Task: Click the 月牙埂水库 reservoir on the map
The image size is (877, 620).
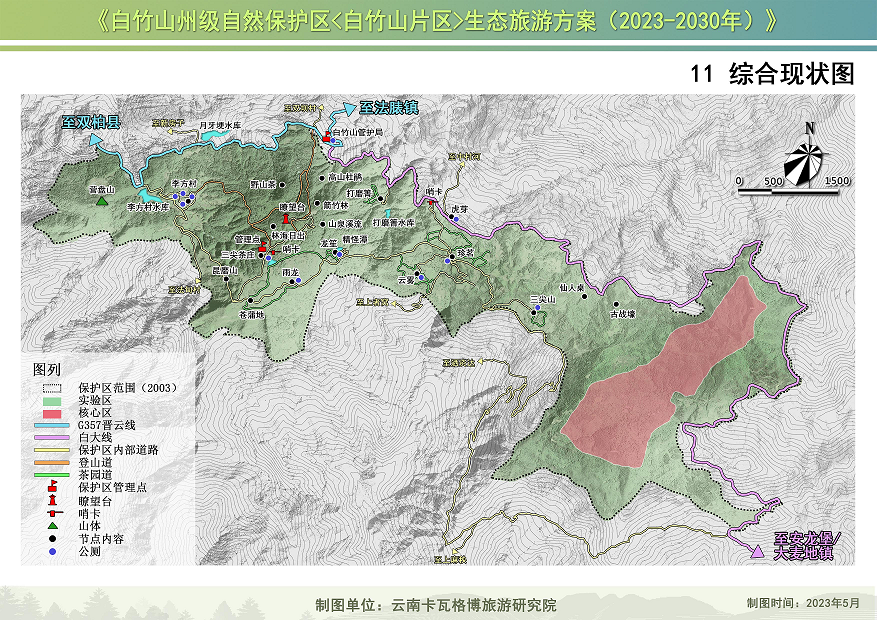Action: [220, 126]
